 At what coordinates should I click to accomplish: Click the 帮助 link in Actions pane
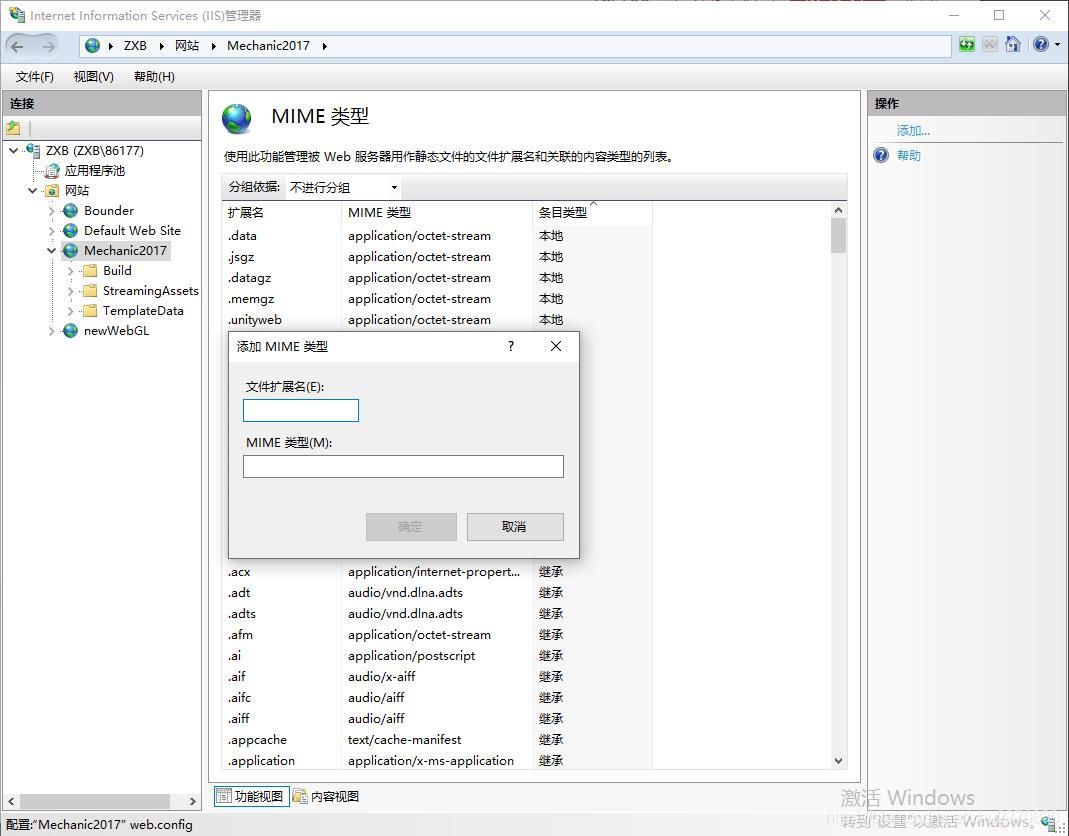point(909,155)
